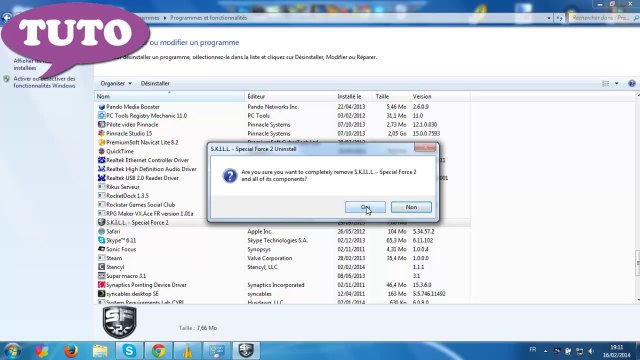Select the Pando Media Booster icon
The image size is (640, 360).
102,107
